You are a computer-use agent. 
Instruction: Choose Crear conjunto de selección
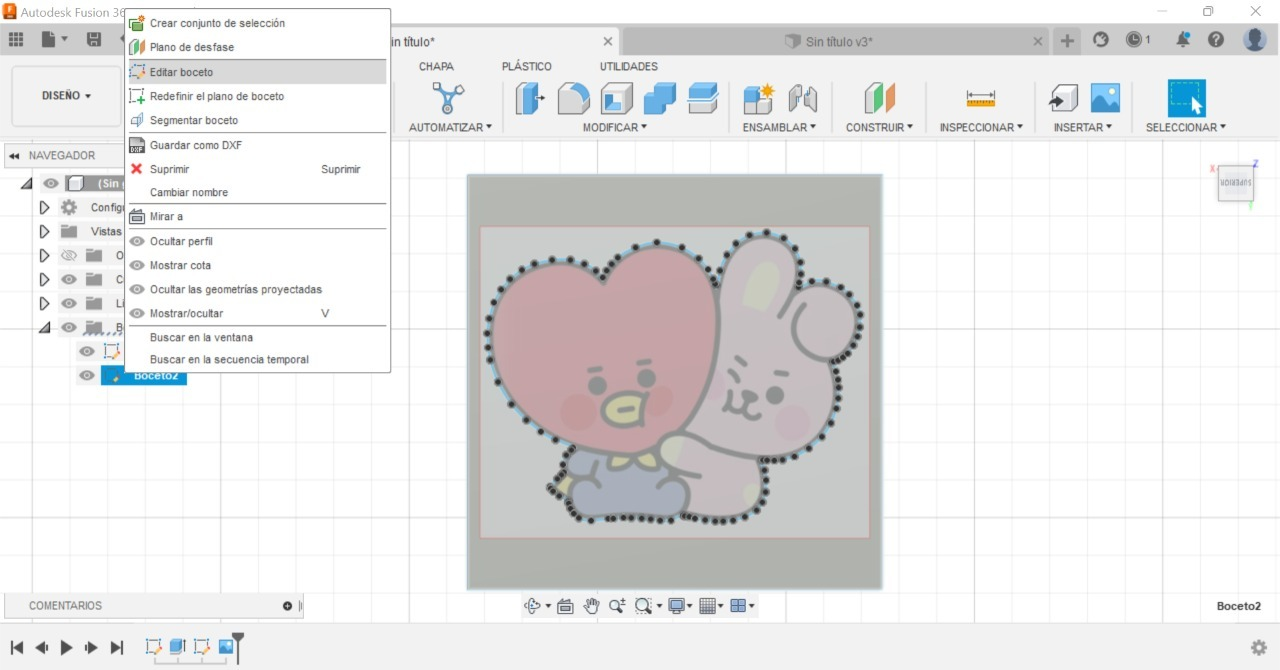pos(256,23)
